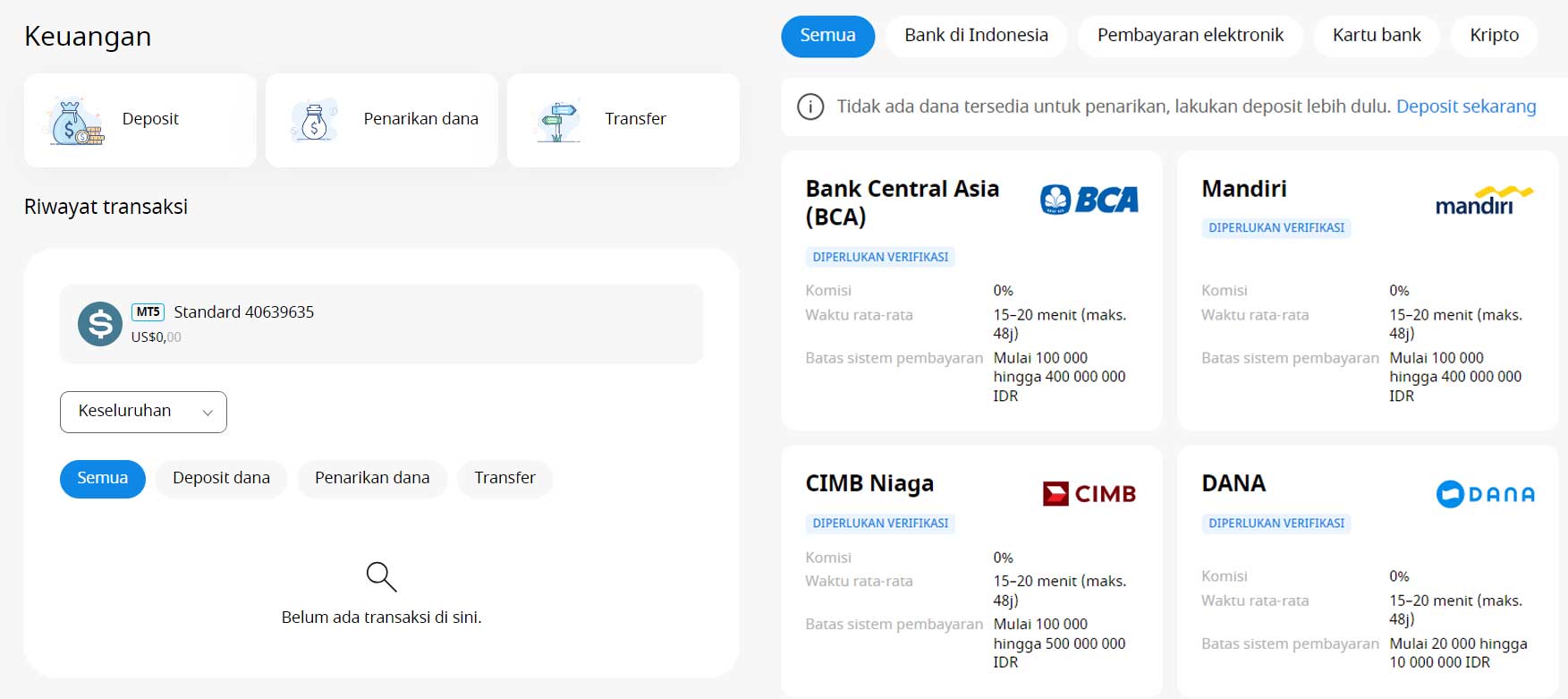Click the DIPERLUKAN VERIFIKASI badge on Mandiri
Image resolution: width=1568 pixels, height=699 pixels.
(x=1276, y=228)
